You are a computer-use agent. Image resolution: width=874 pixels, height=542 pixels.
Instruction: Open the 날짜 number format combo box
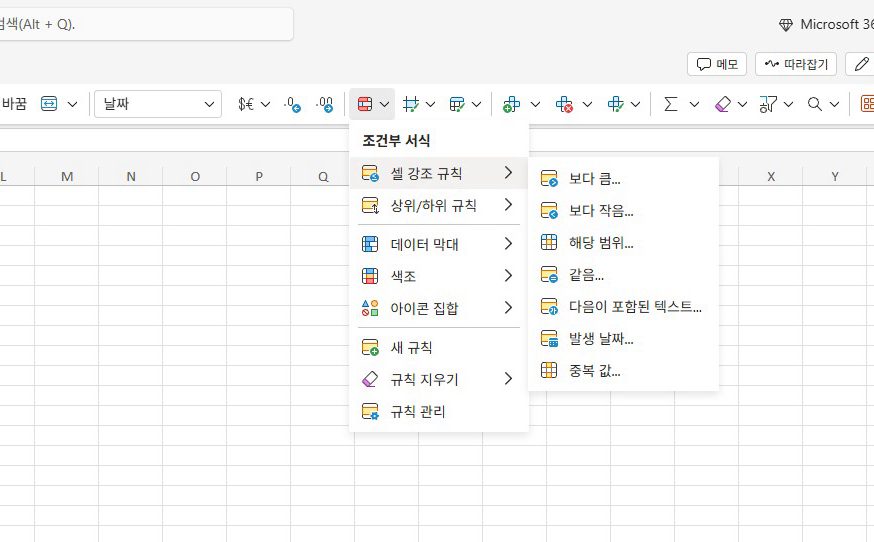(x=158, y=104)
